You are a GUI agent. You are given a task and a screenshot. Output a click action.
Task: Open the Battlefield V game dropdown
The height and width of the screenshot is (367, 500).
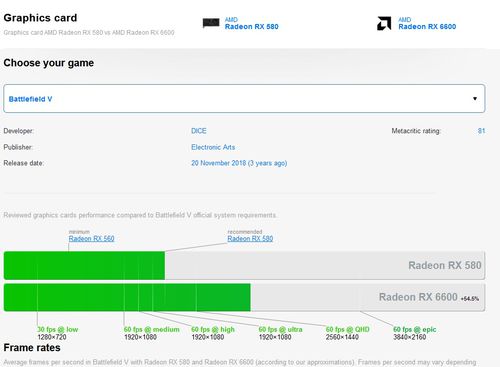pos(244,99)
